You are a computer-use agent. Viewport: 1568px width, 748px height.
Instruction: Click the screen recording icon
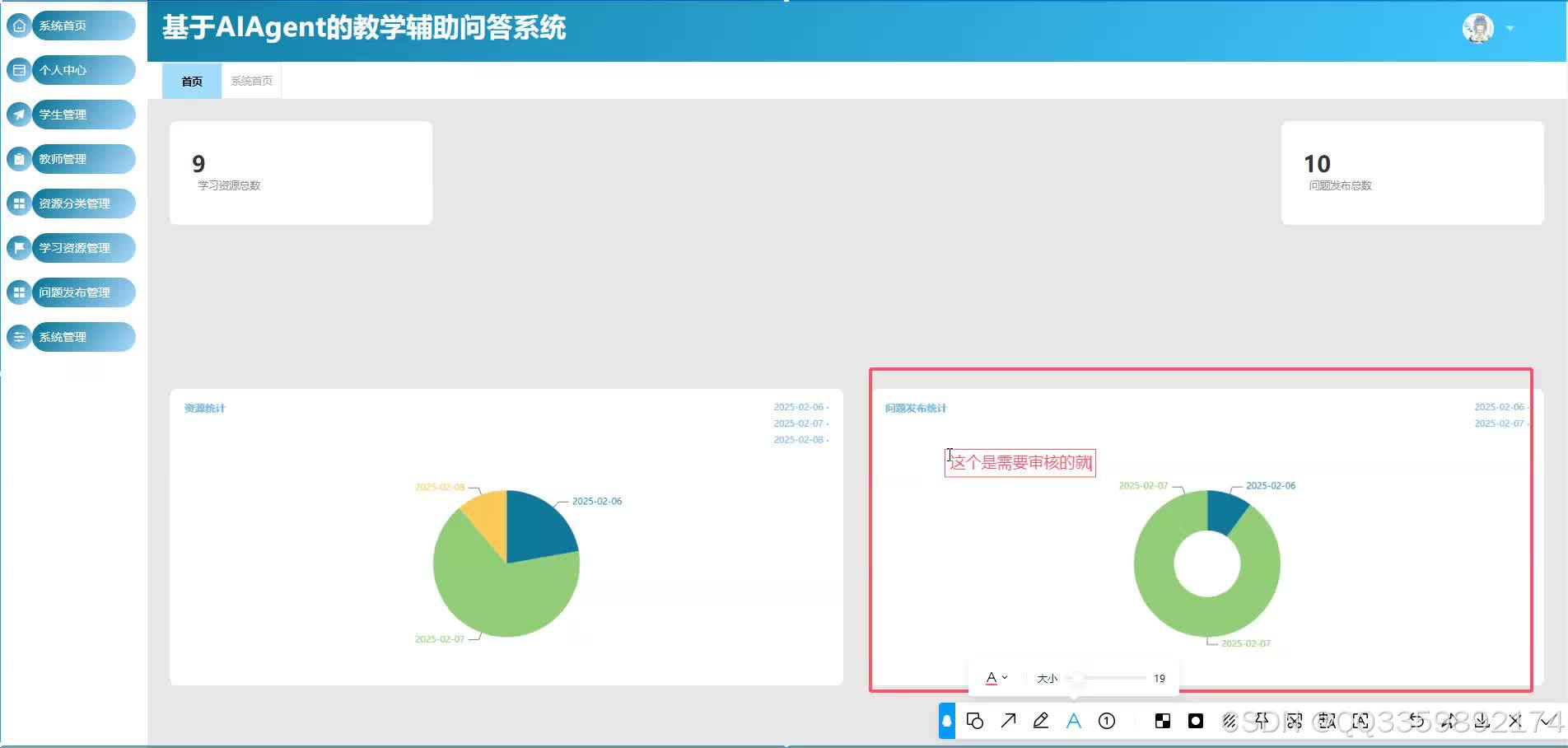pos(1196,721)
